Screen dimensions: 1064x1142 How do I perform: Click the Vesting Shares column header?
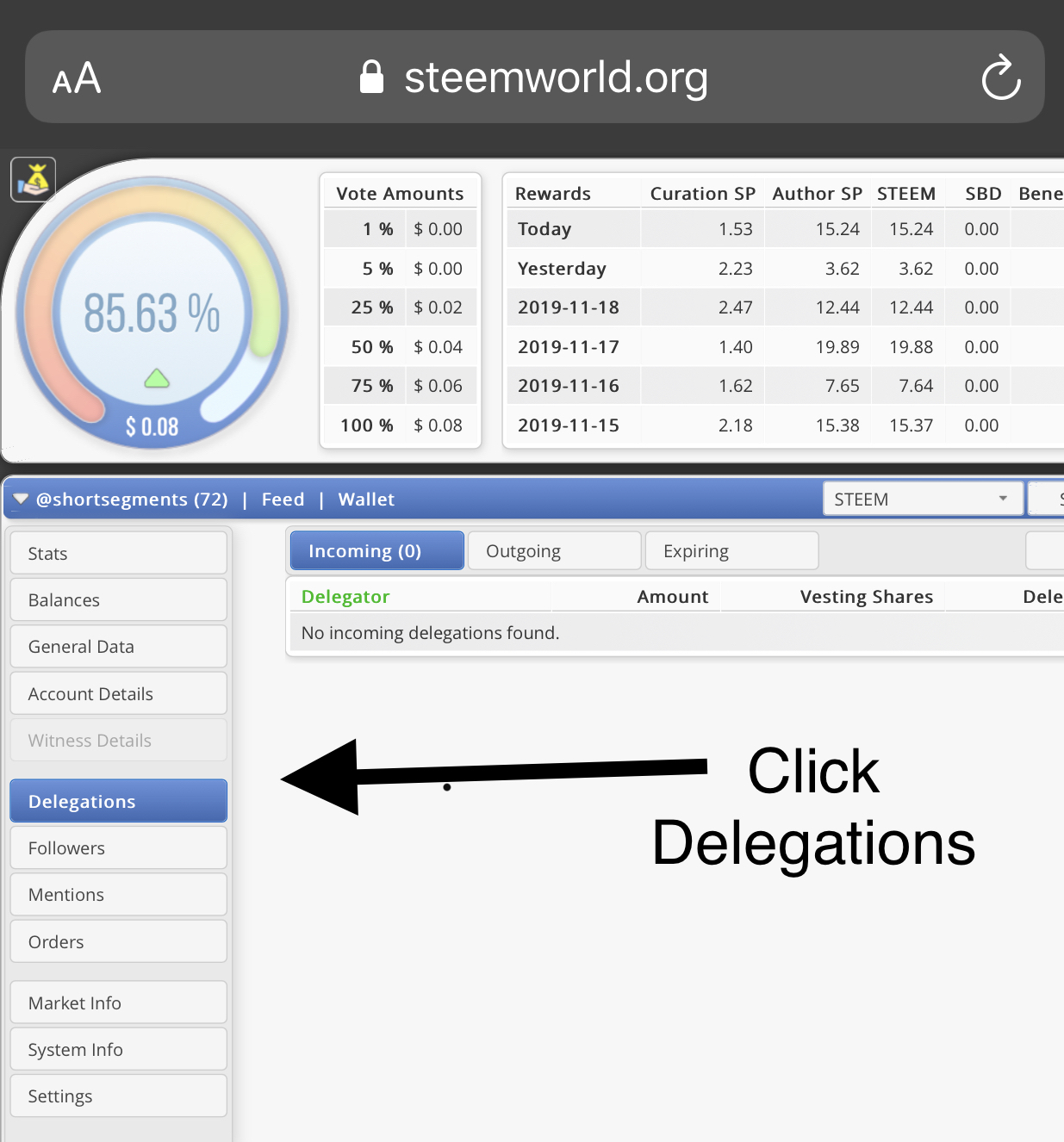click(867, 597)
